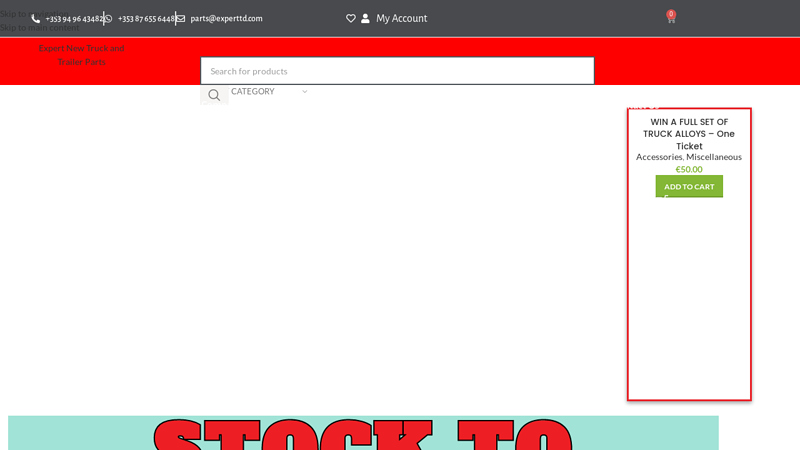Click the +353 87 655 6448 number link
800x450 pixels.
(146, 19)
